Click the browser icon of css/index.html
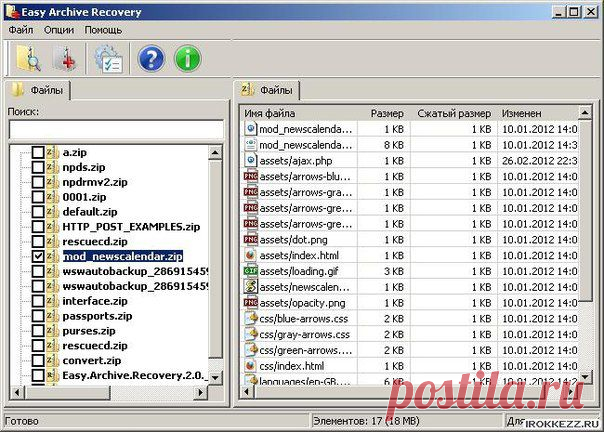 pos(250,366)
